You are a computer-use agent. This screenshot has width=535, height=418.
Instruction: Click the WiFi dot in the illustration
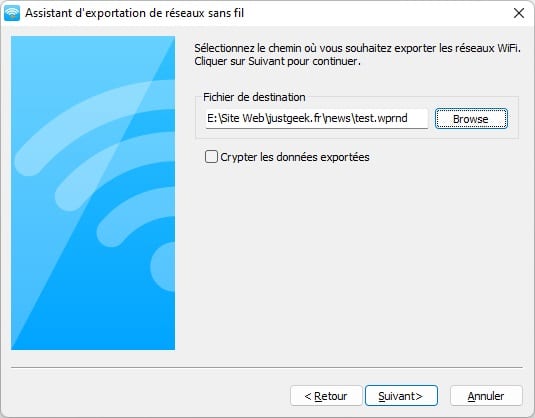click(165, 267)
